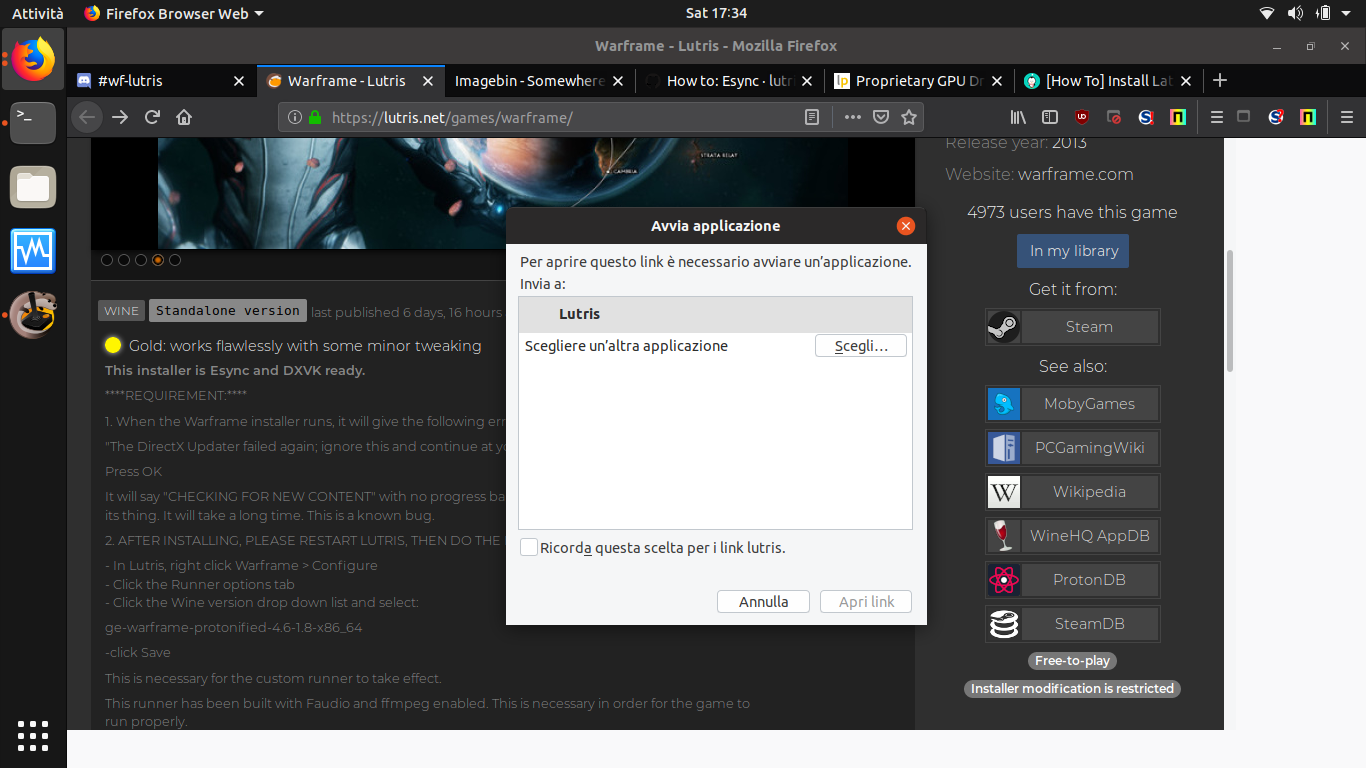Click the forward navigation arrow
The width and height of the screenshot is (1366, 768).
point(120,117)
